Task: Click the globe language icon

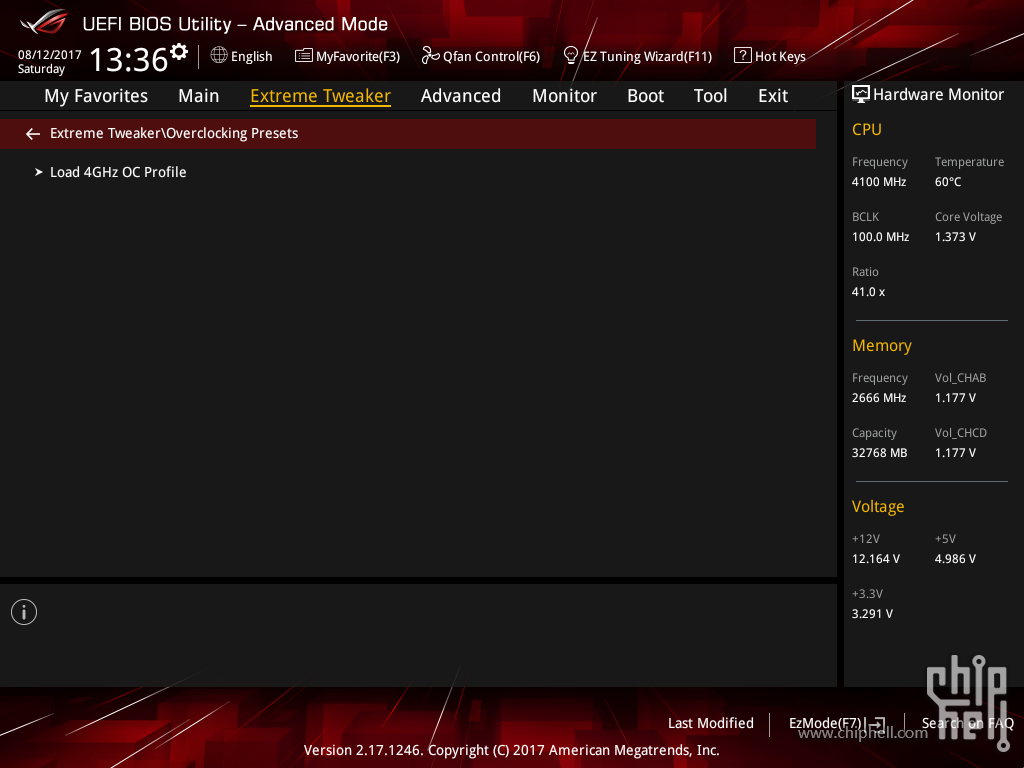Action: 219,55
